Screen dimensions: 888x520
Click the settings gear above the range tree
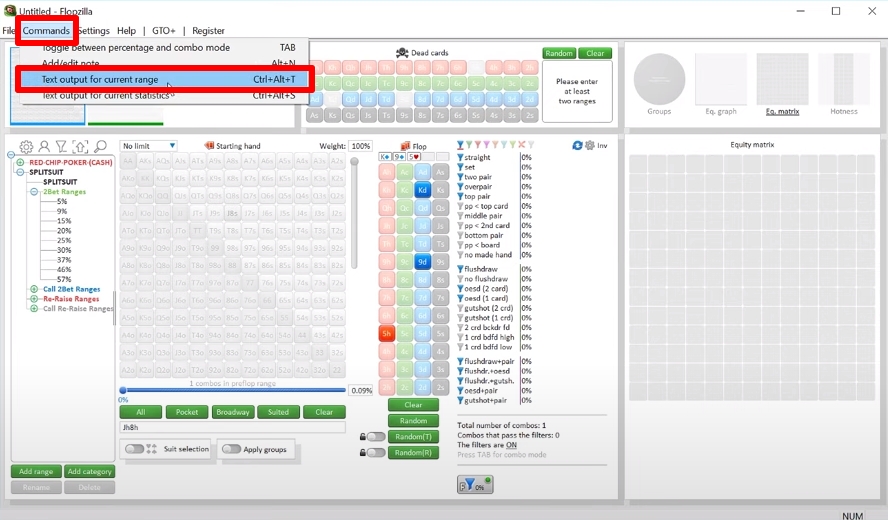click(x=26, y=147)
